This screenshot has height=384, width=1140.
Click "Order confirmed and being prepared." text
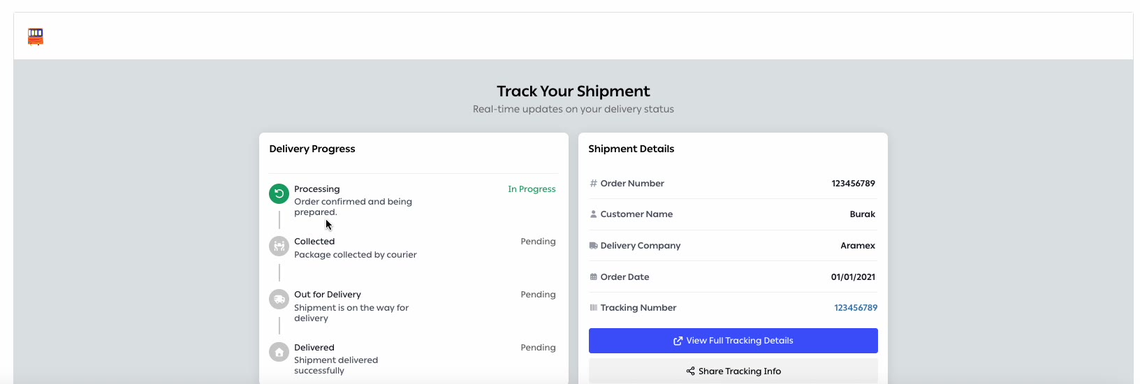[x=353, y=207]
